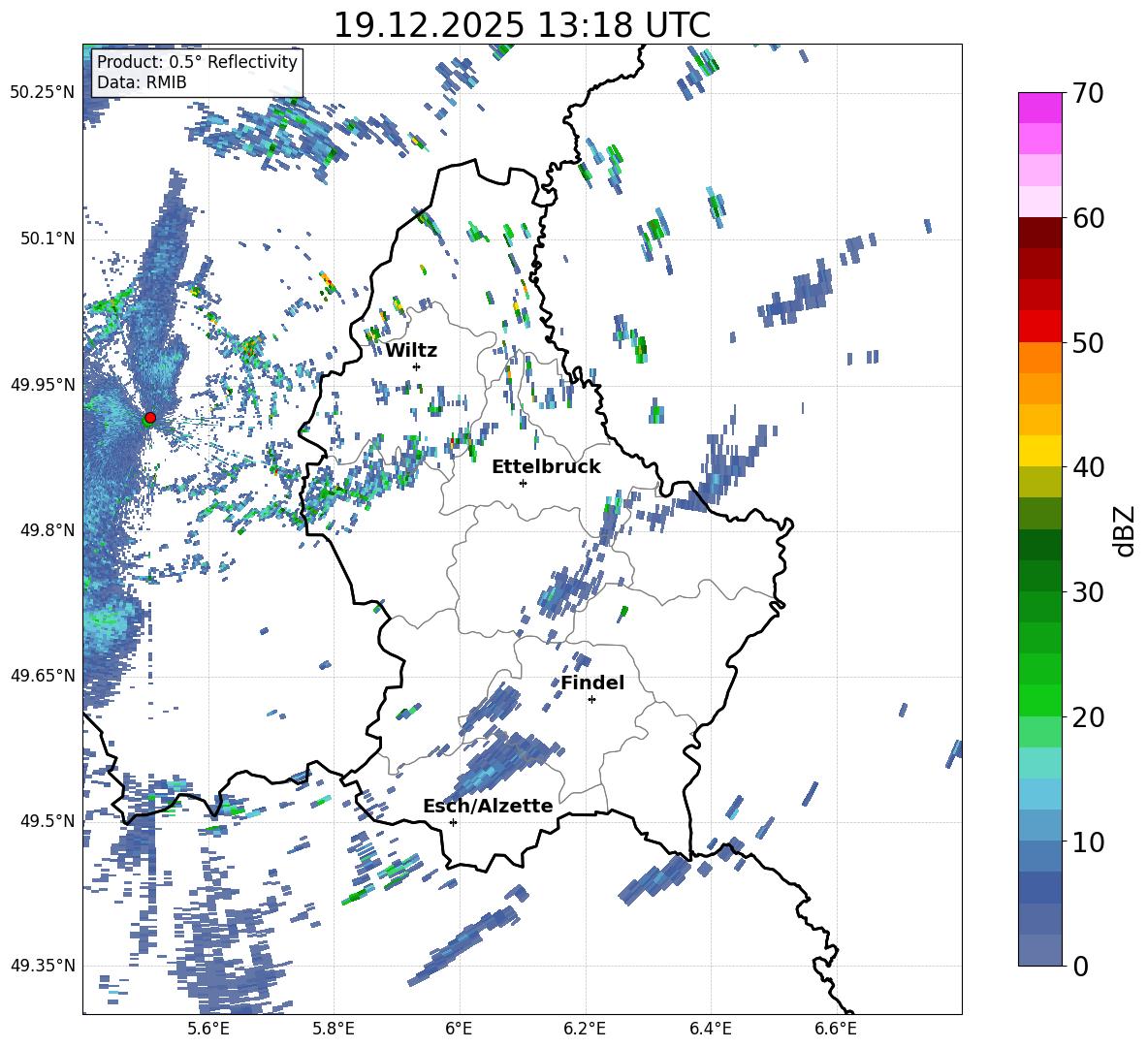Click the 70 tick on the colorbar
Image resolution: width=1148 pixels, height=1048 pixels.
coord(1088,93)
